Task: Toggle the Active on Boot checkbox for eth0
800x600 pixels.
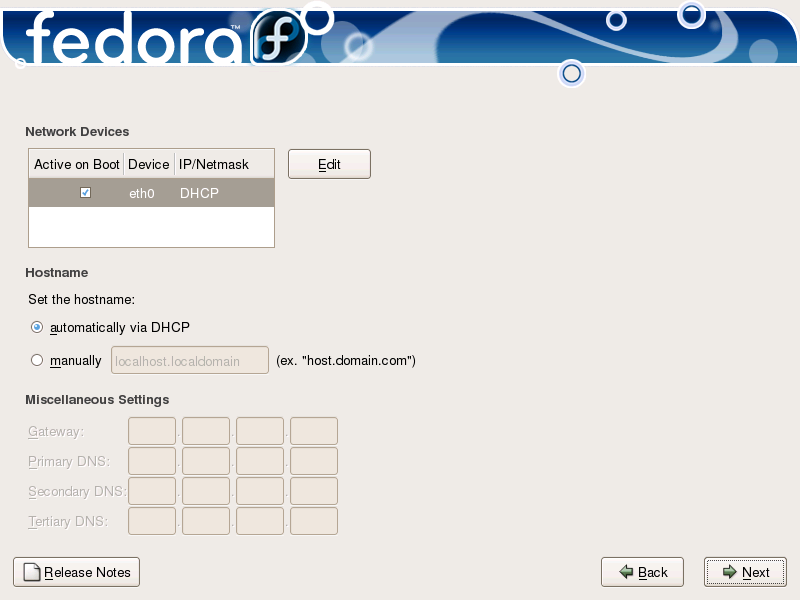Action: (x=85, y=192)
